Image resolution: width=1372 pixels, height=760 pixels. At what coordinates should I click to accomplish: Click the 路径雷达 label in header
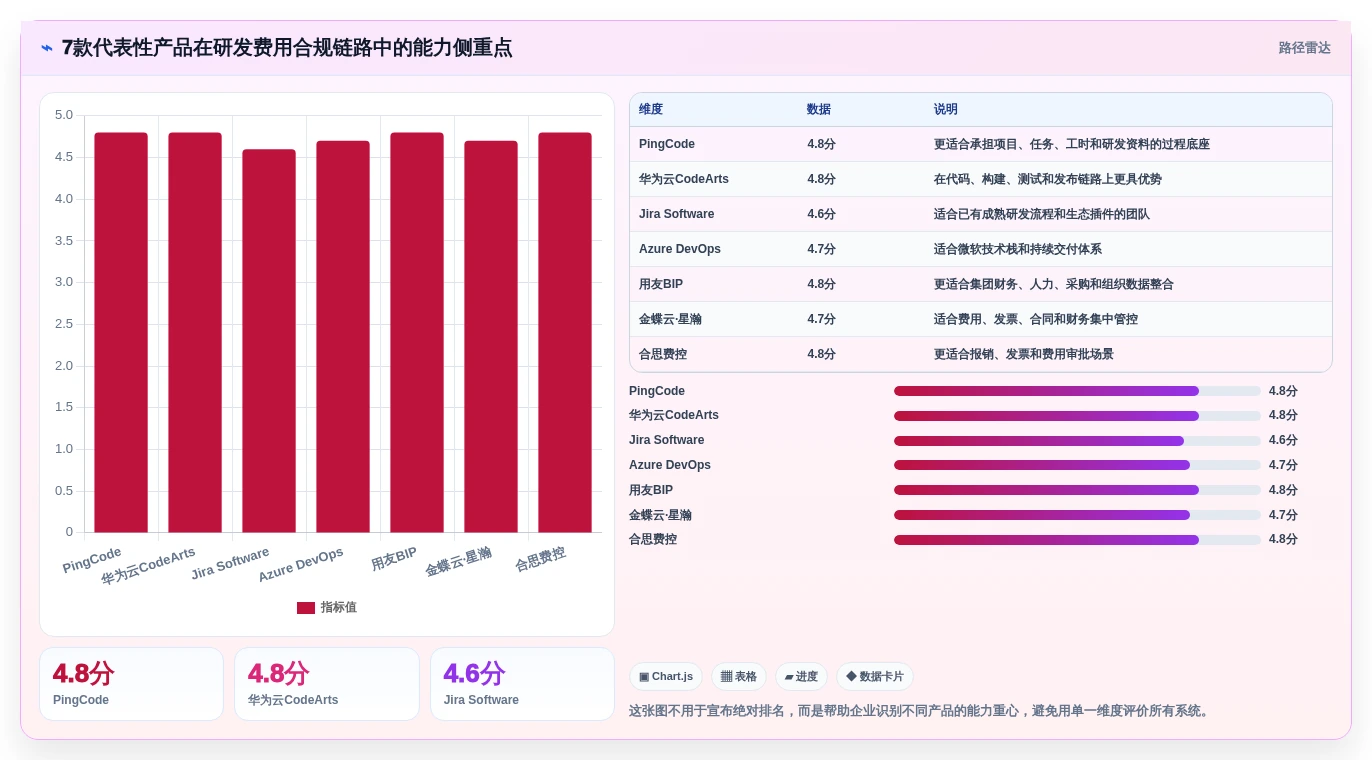click(1304, 48)
